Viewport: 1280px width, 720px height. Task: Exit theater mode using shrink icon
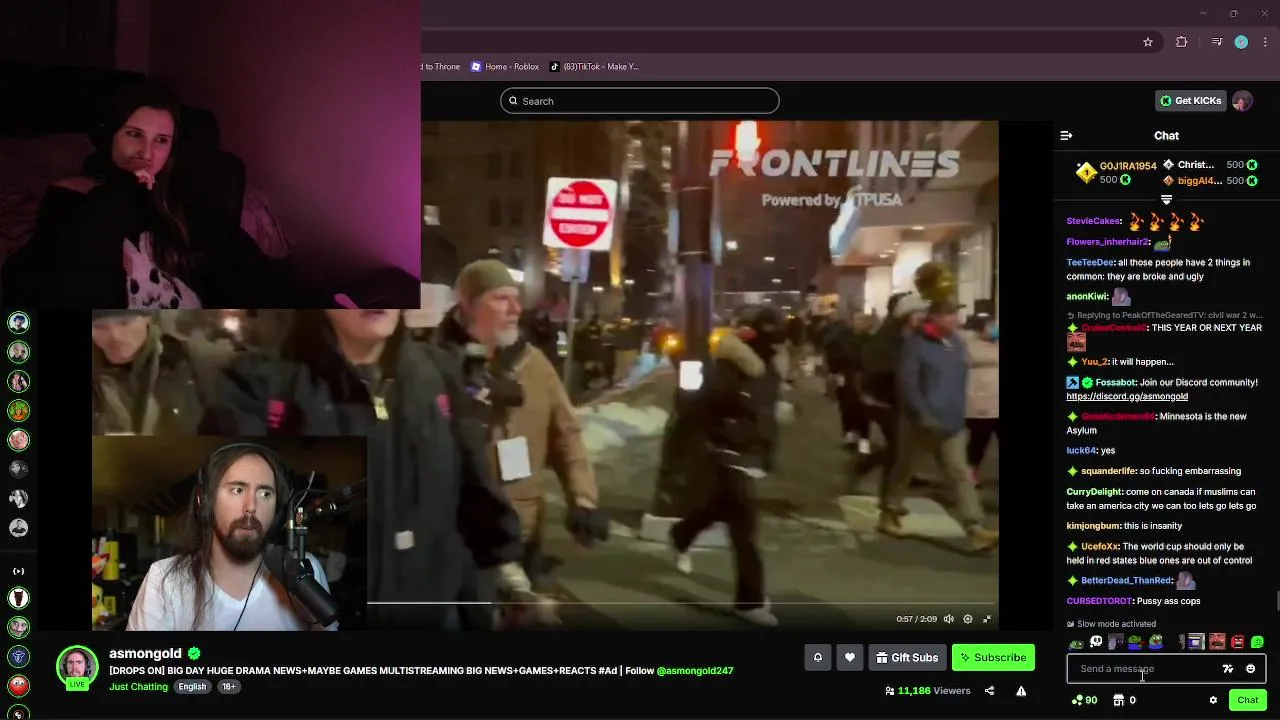(987, 619)
